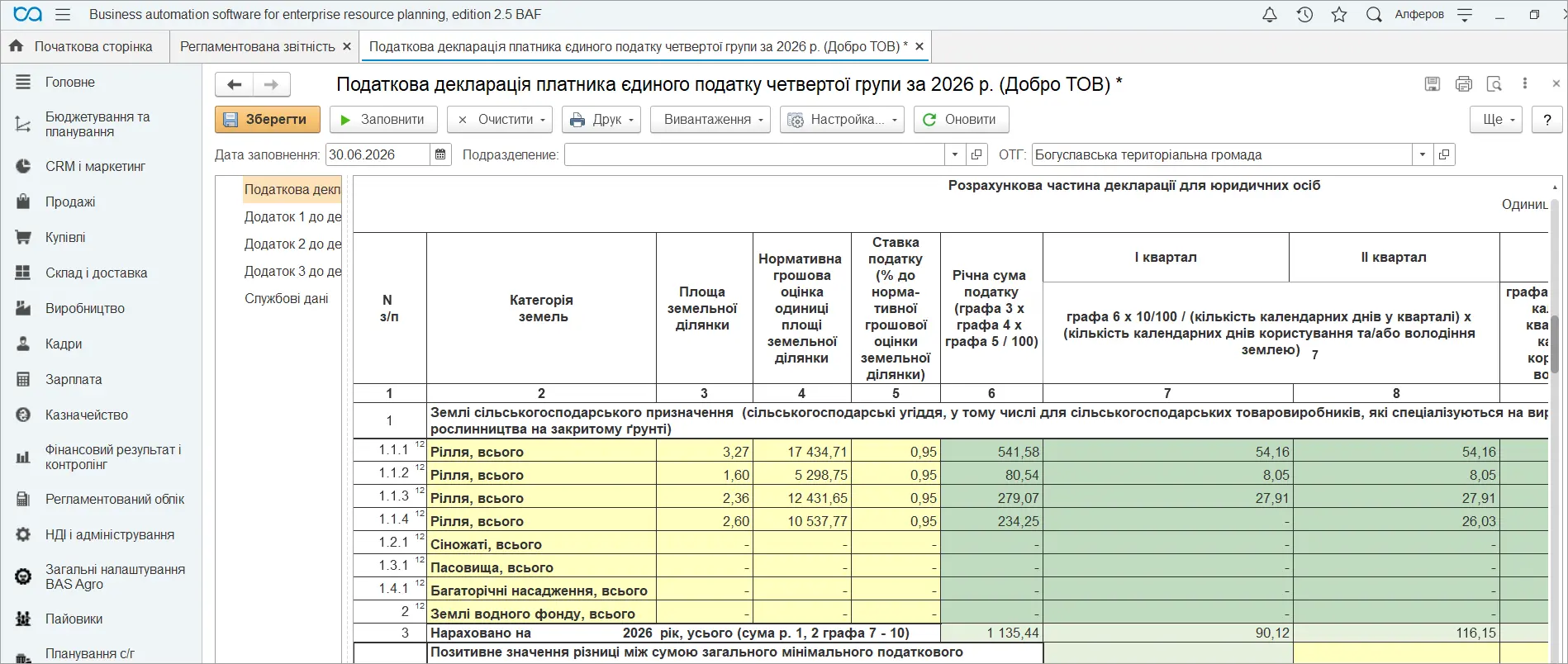Click the Зберегти button

click(x=268, y=120)
